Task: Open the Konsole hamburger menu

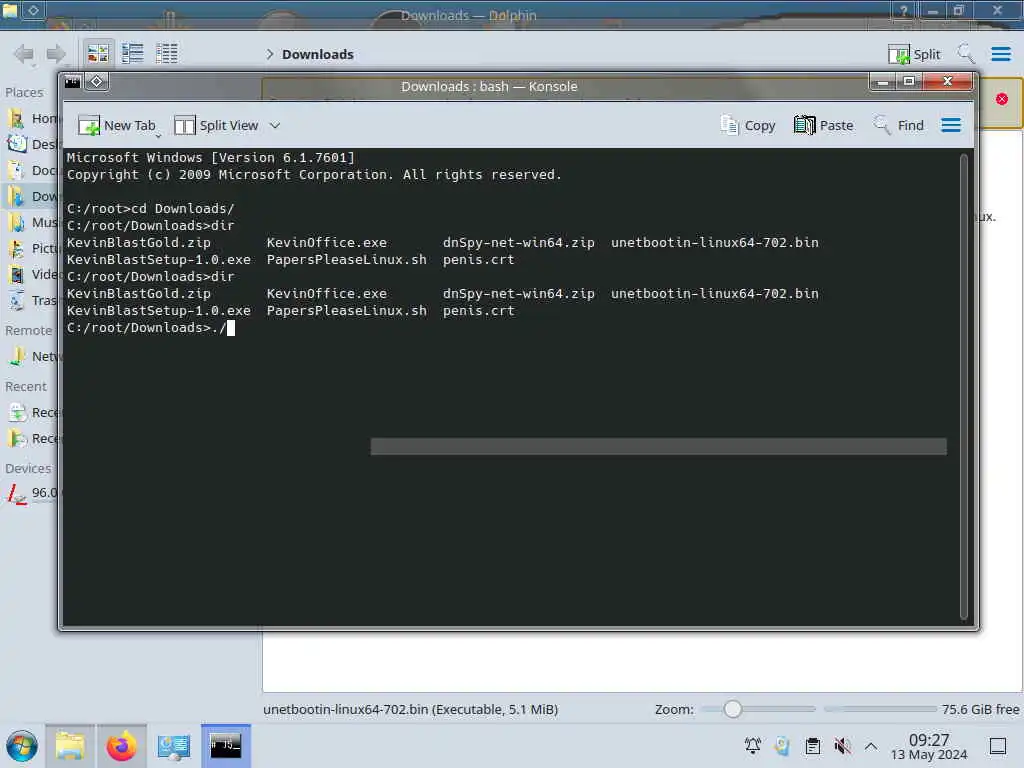Action: [x=951, y=125]
